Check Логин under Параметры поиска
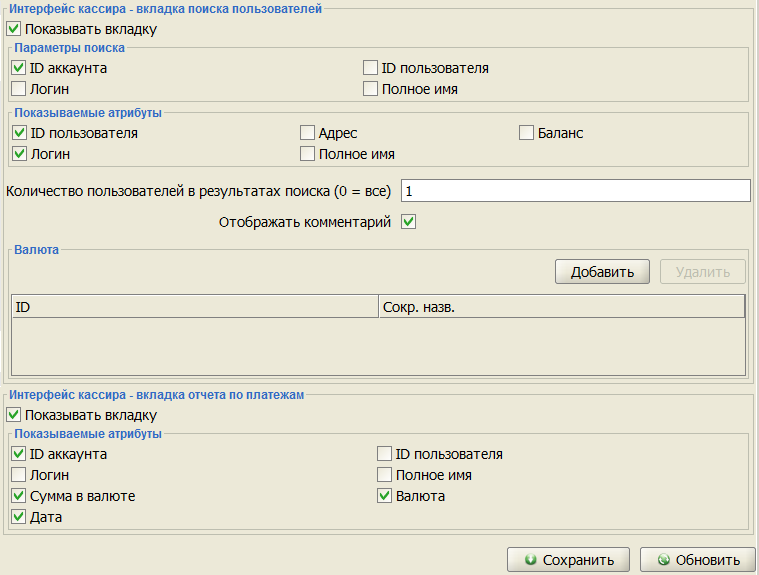Viewport: 759px width, 575px height. point(19,89)
